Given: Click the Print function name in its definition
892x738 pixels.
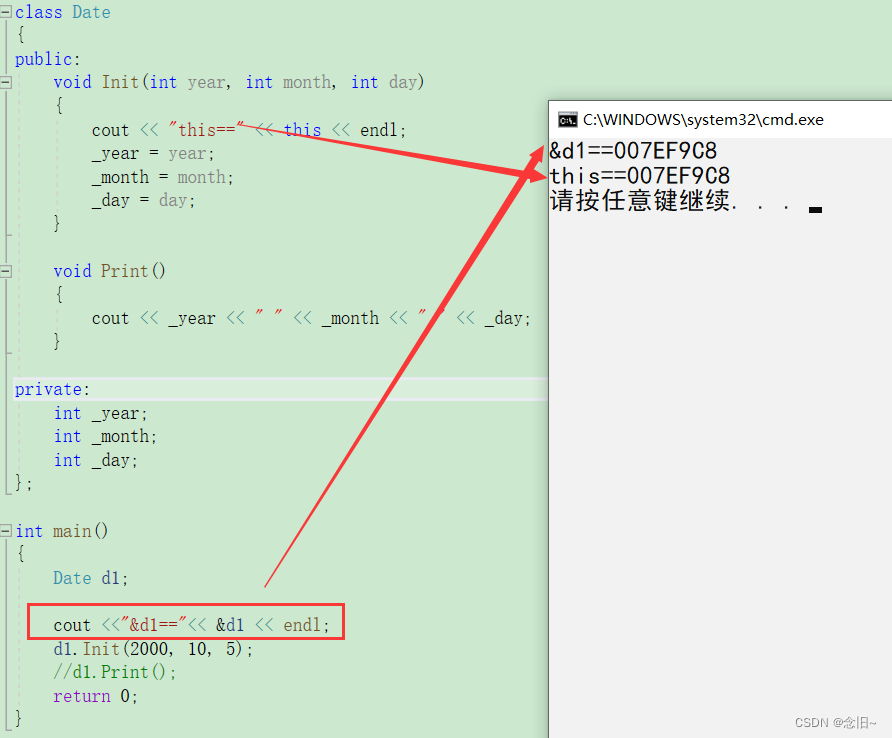Looking at the screenshot, I should [125, 271].
